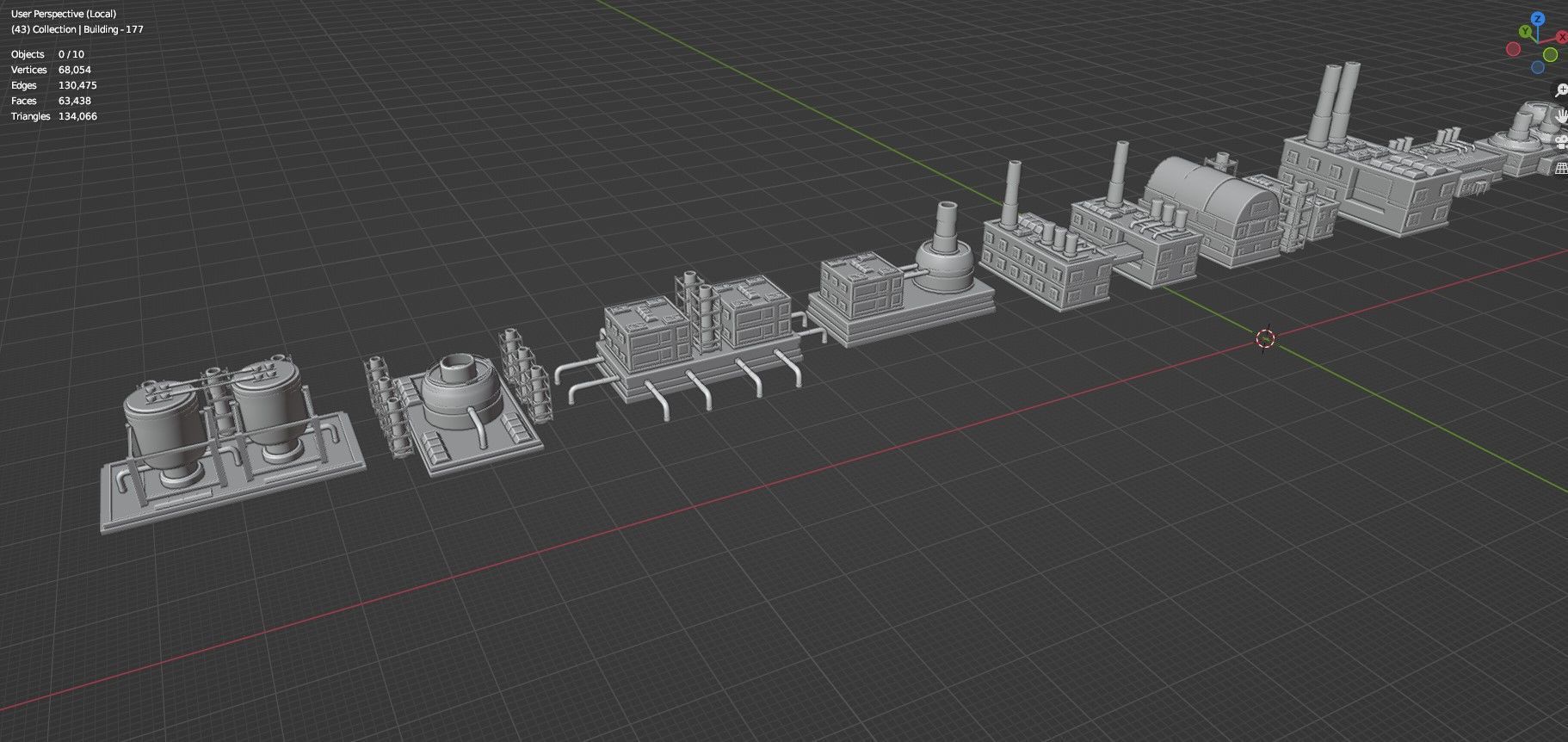Click the zoom magnifier viewport icon
The height and width of the screenshot is (742, 1568).
coord(1561,90)
